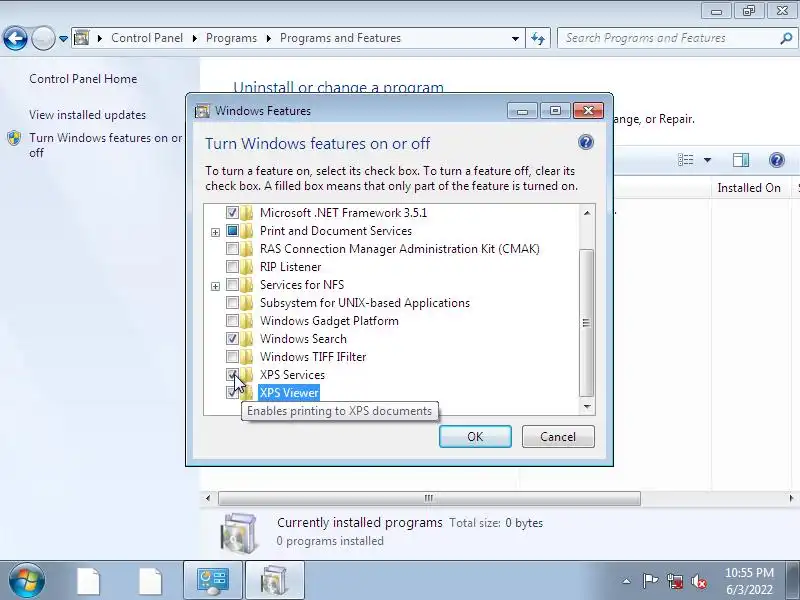Select Programs in breadcrumb path
Screen dimensions: 800x600
[231, 38]
